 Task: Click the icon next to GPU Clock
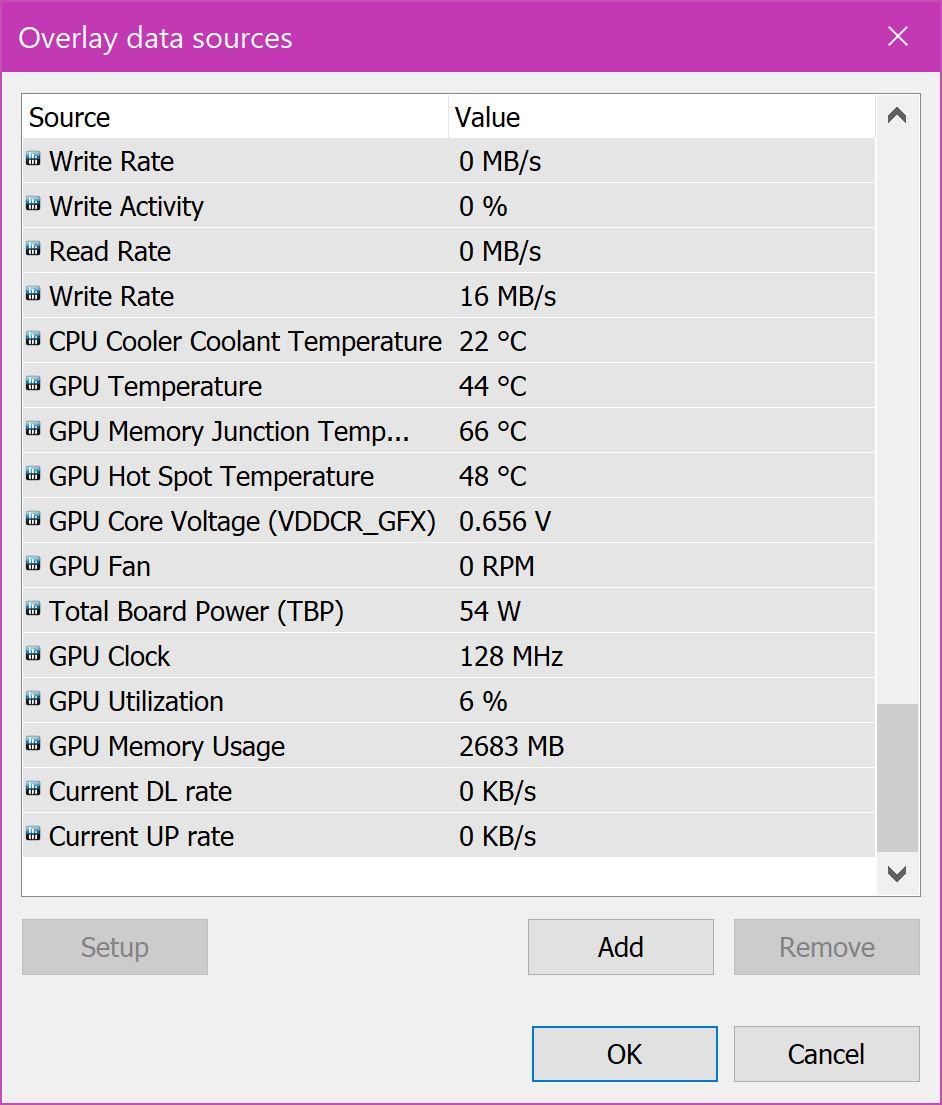[33, 654]
